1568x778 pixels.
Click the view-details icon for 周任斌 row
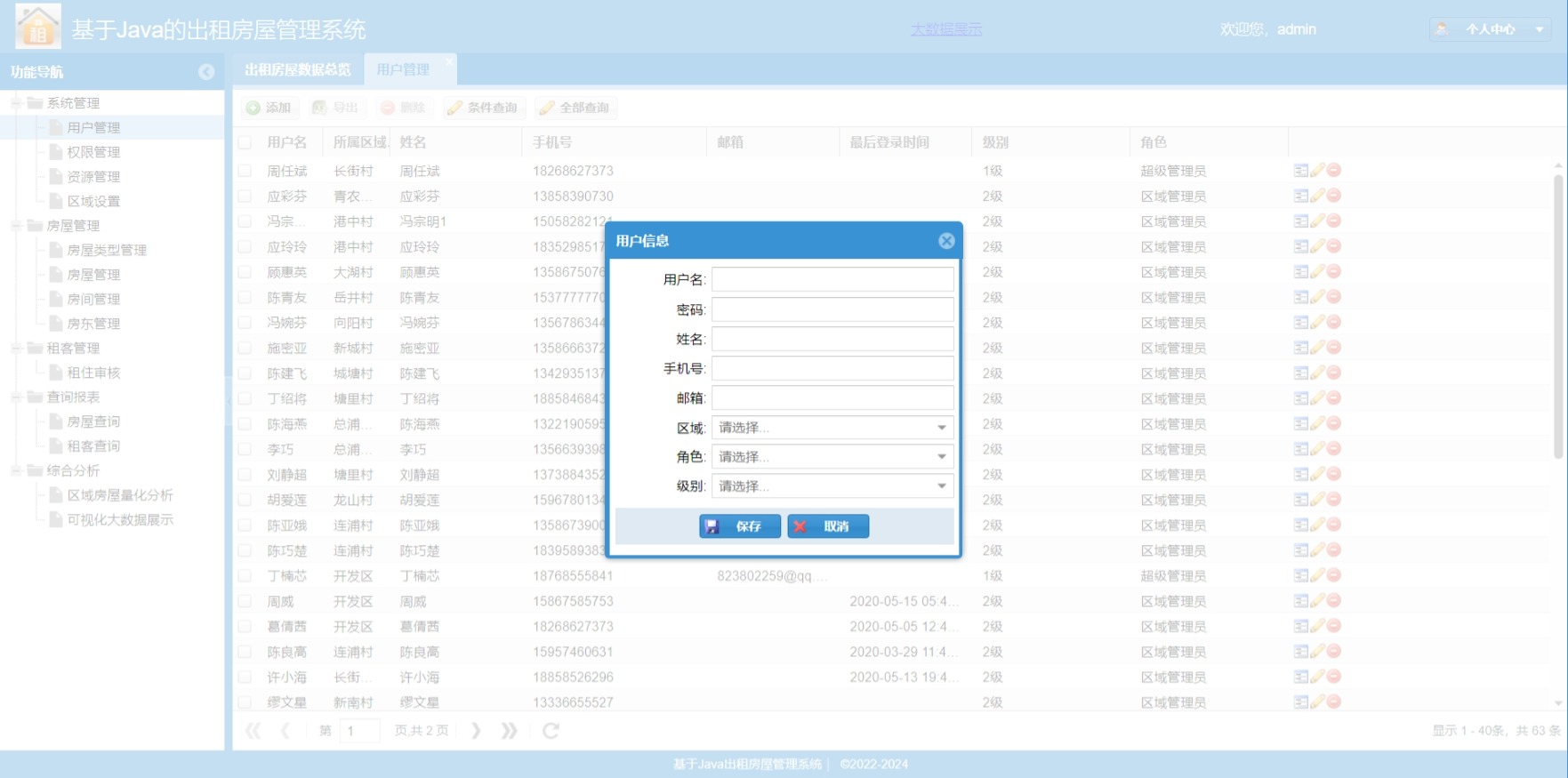pyautogui.click(x=1301, y=170)
